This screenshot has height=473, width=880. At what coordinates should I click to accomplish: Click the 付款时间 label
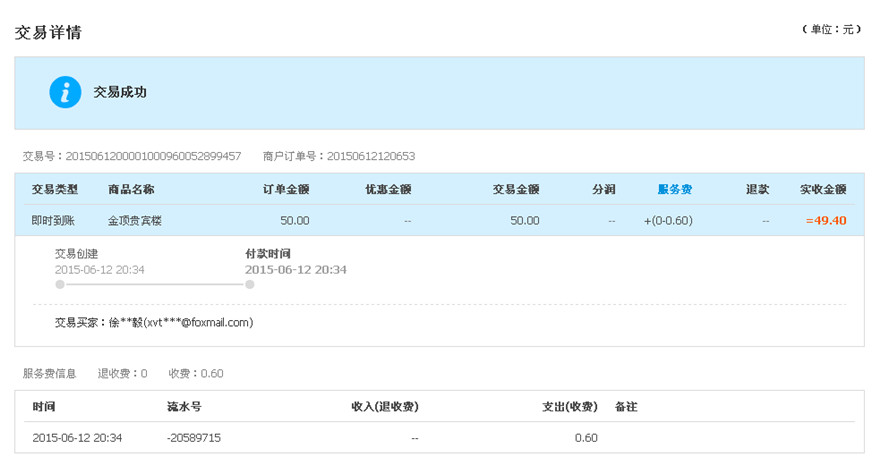click(x=268, y=254)
